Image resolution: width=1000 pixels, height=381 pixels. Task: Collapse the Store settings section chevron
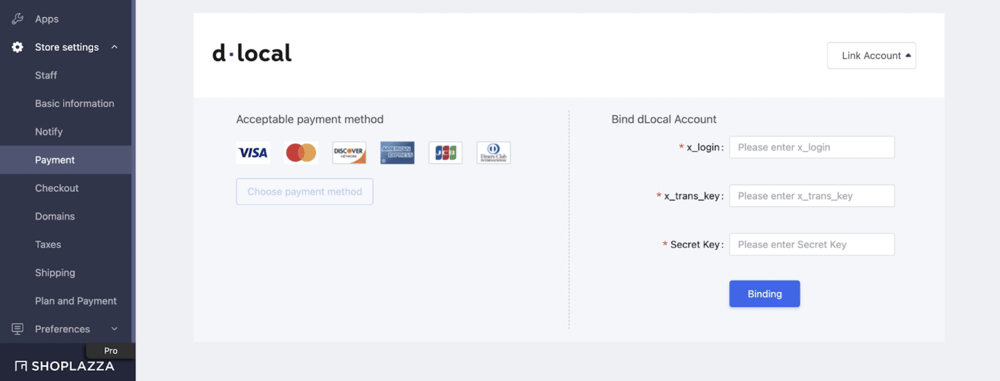click(x=114, y=47)
